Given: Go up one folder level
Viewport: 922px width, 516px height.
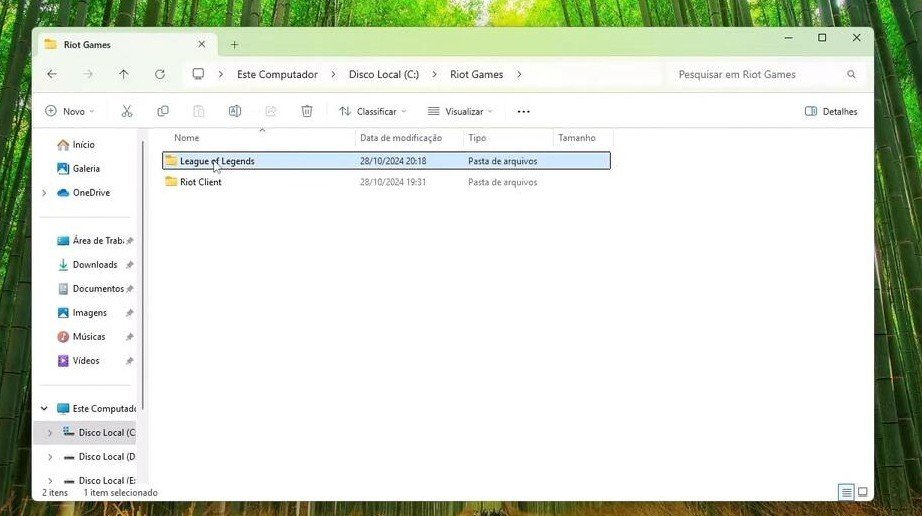Looking at the screenshot, I should coord(123,74).
